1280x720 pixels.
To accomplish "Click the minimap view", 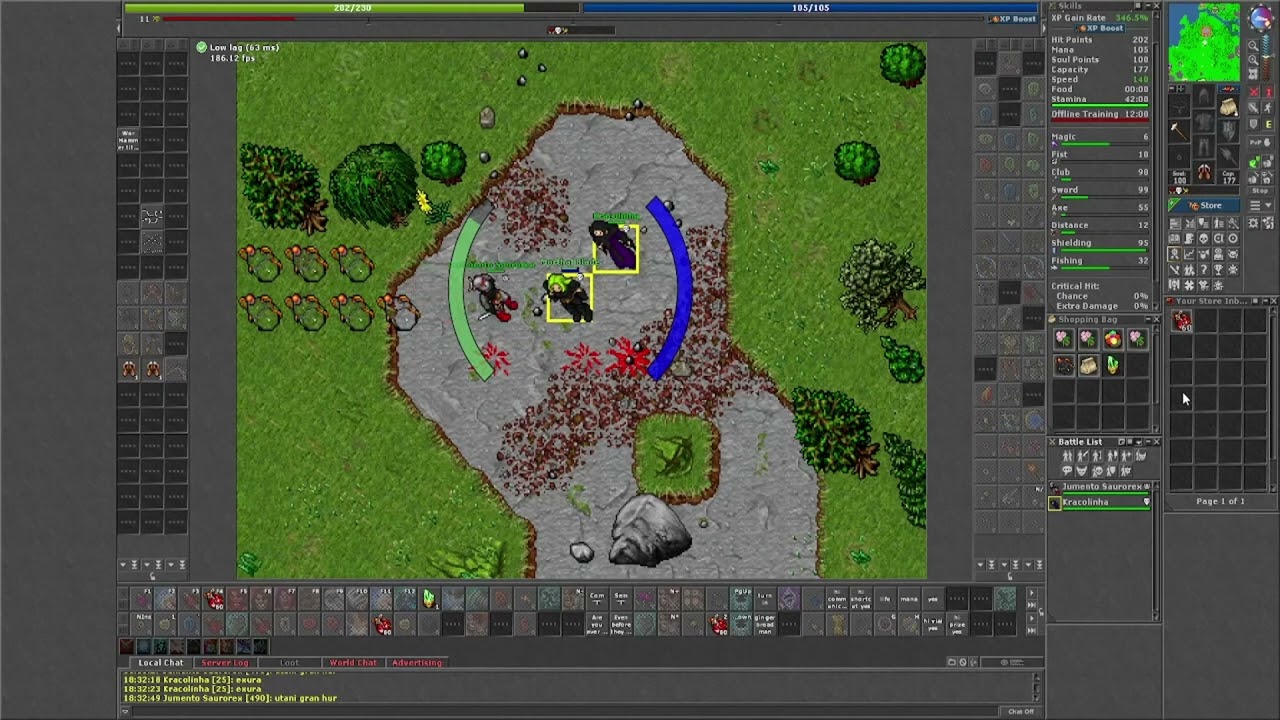I will 1204,42.
